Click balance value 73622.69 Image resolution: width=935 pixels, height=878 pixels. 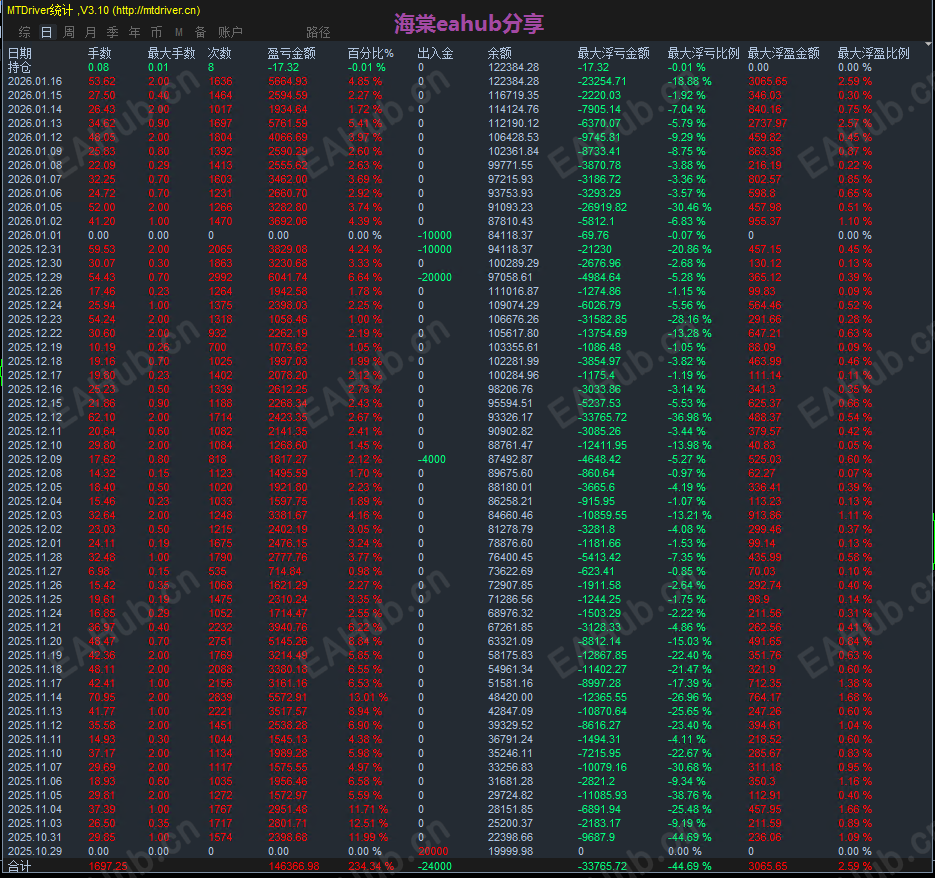510,571
